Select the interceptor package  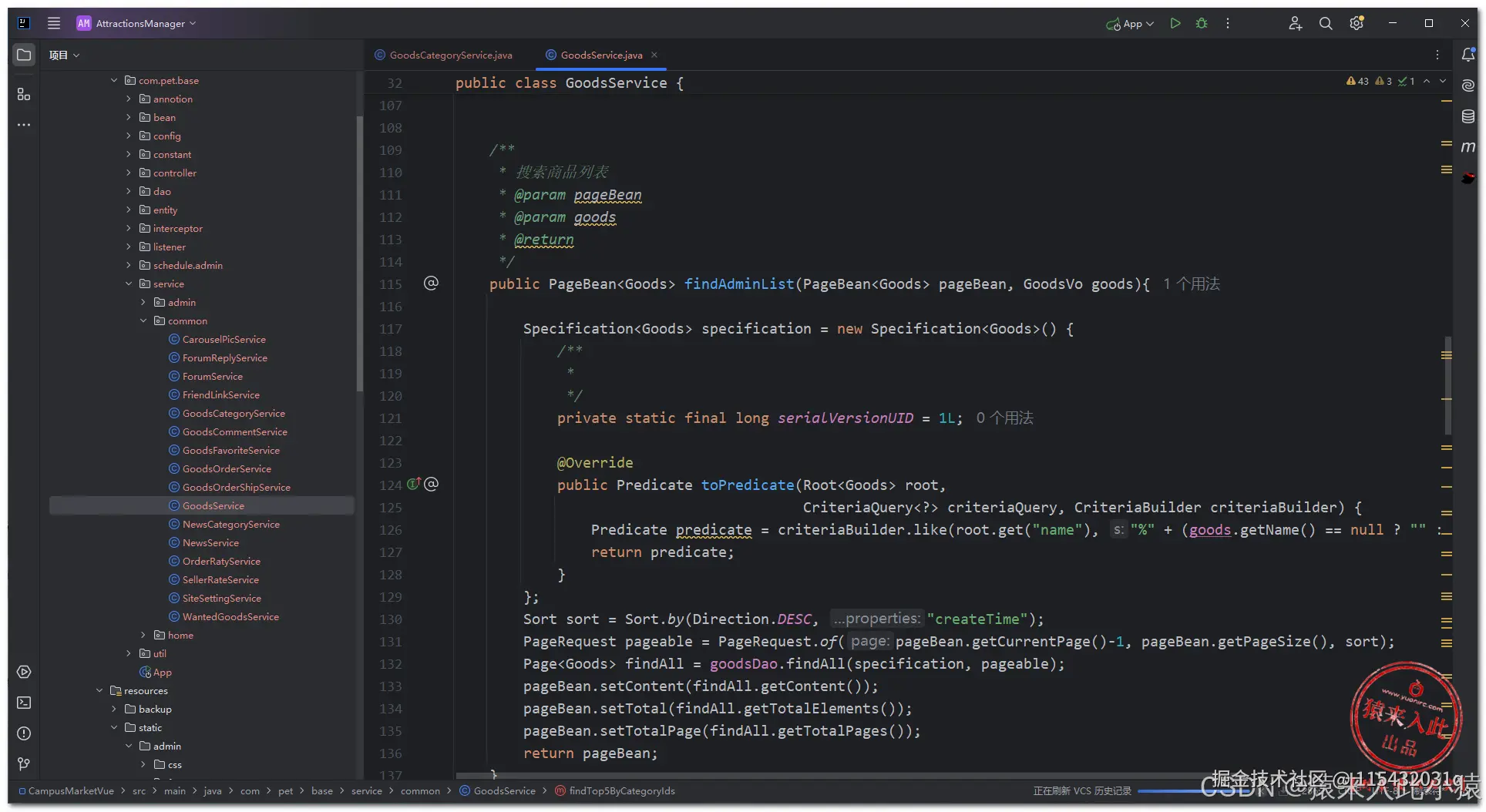pos(171,228)
